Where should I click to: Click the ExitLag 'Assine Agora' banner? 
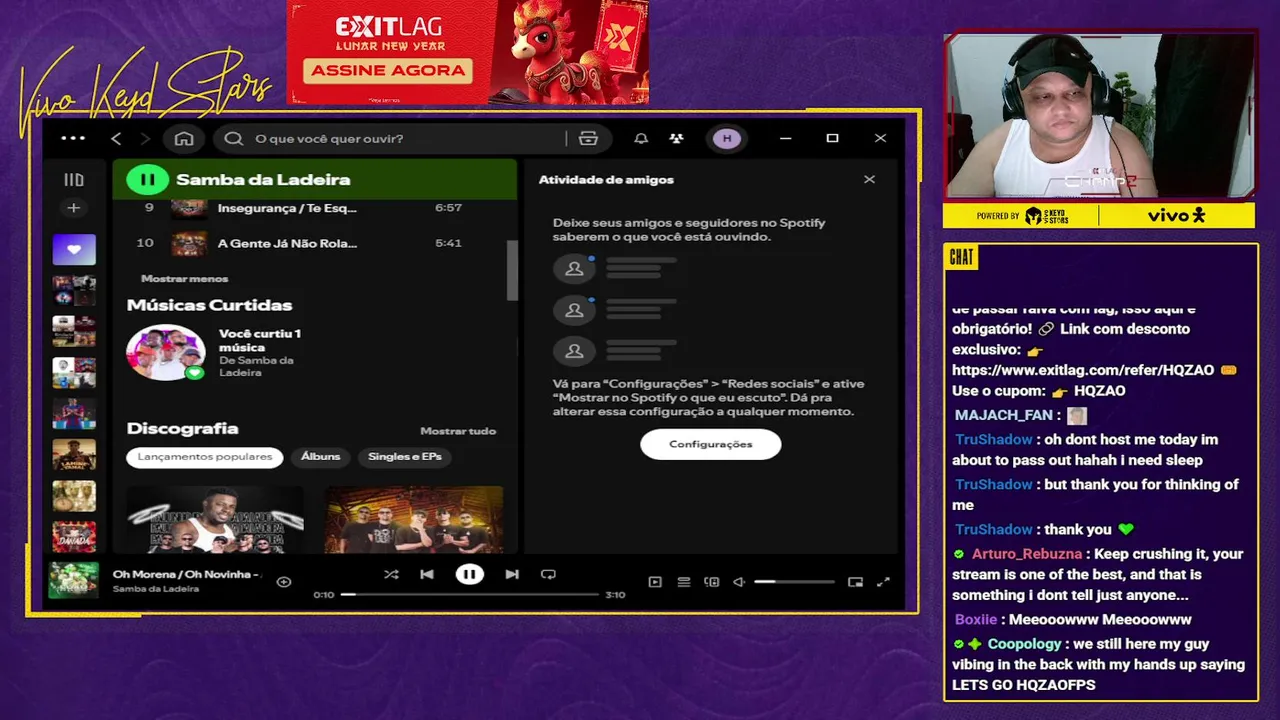[x=388, y=70]
